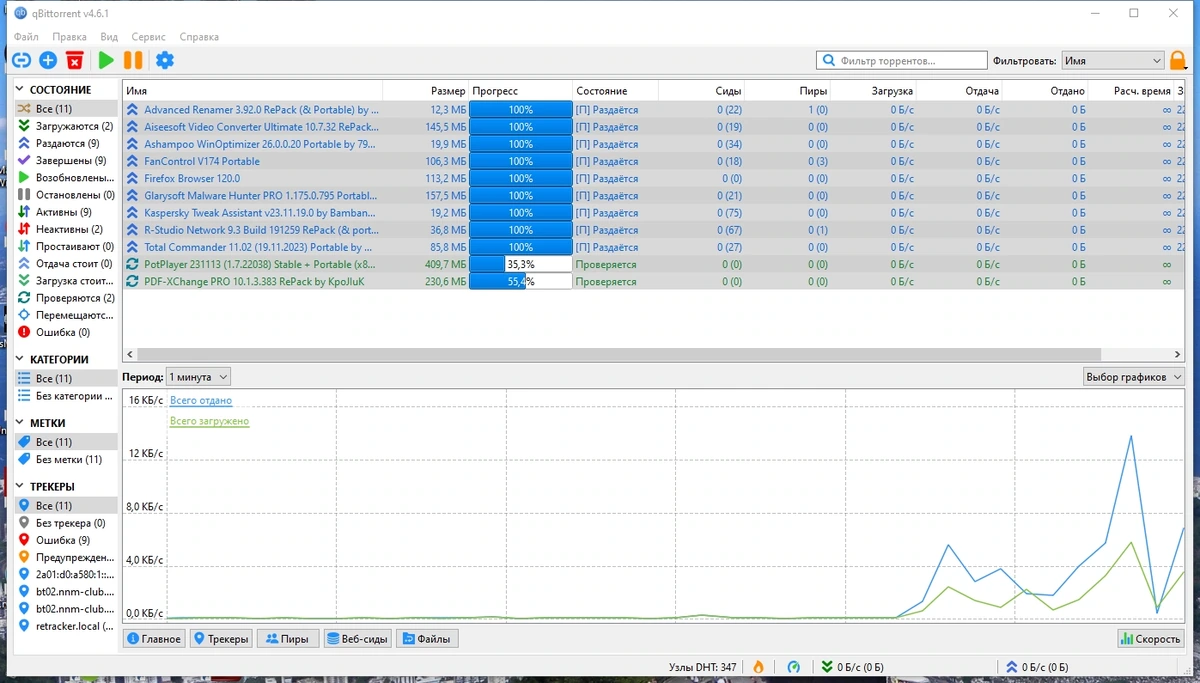Select the Advanced Renamer 3.92.0 torrent

(654, 110)
